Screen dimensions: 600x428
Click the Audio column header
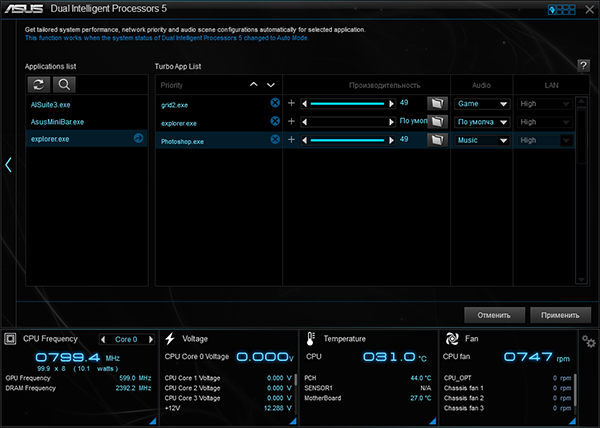pos(481,85)
